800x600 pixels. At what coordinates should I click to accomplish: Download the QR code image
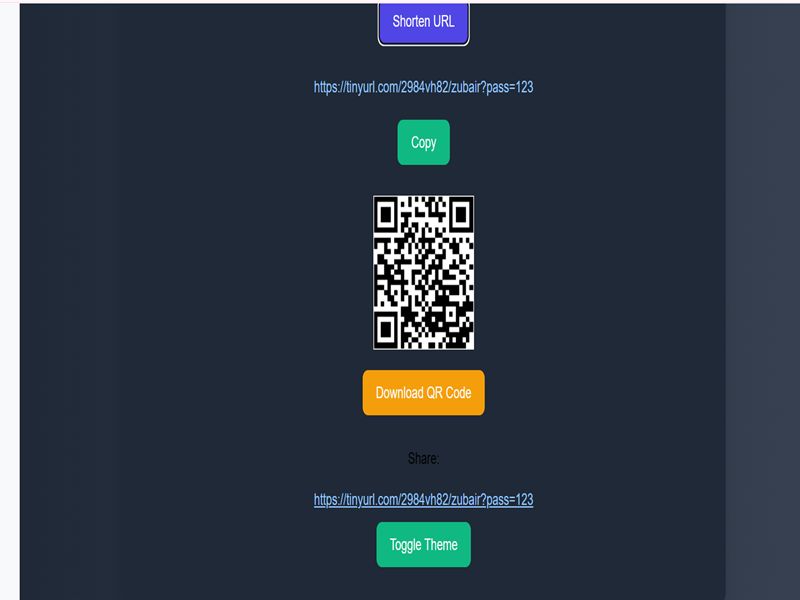click(x=423, y=392)
